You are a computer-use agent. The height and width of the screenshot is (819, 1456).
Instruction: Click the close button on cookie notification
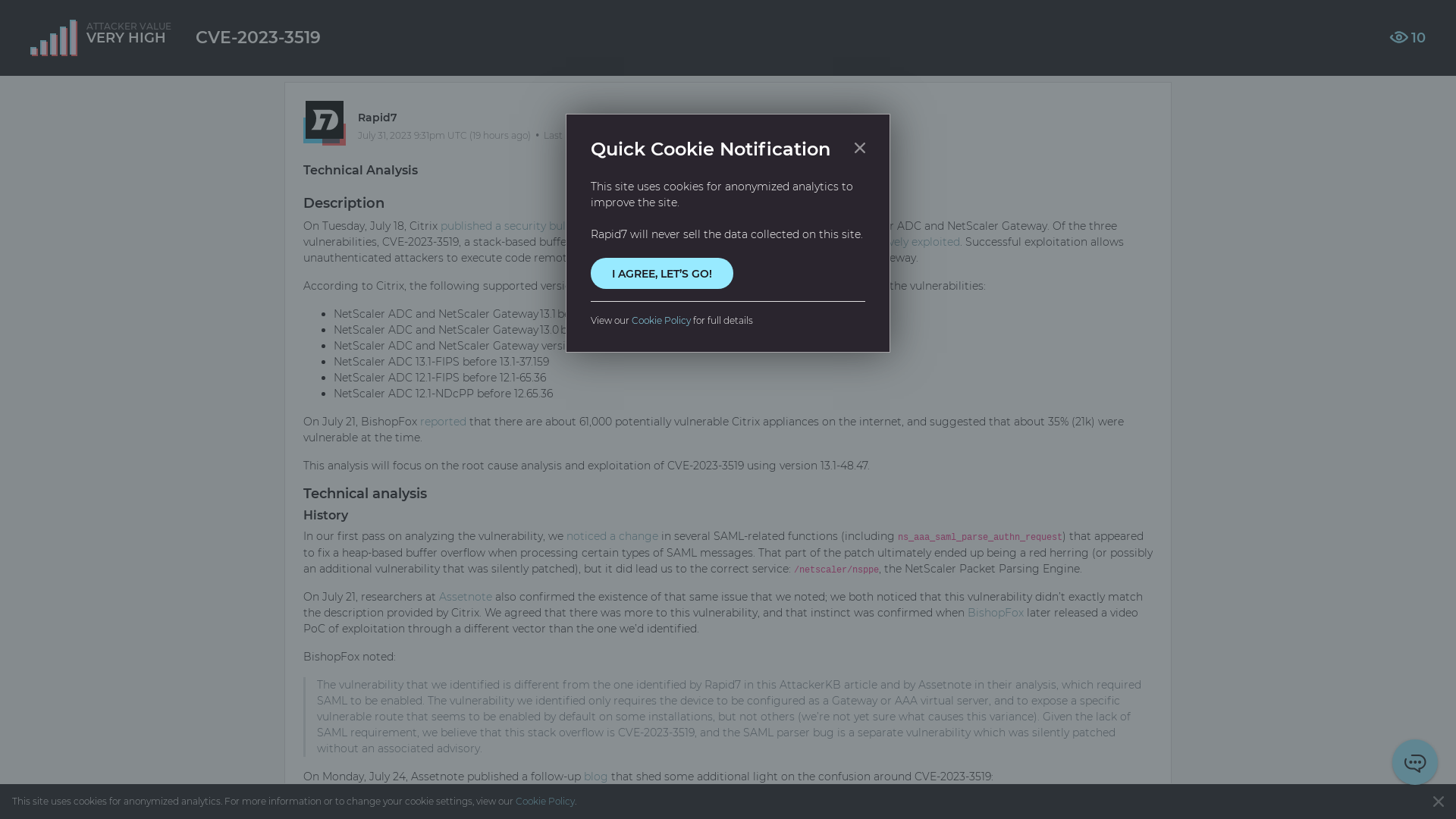point(860,148)
